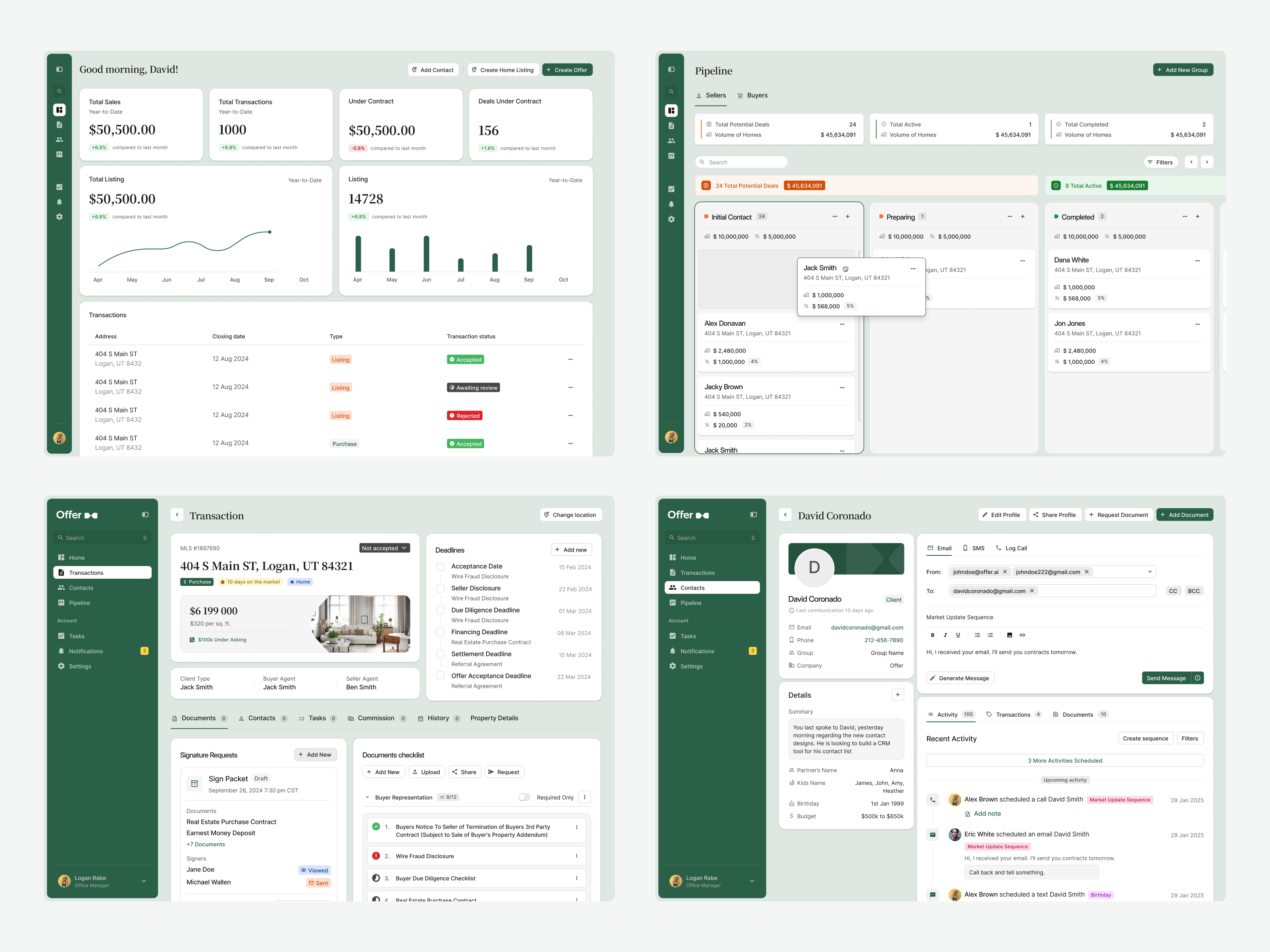Click the Search field in Transaction sidebar
This screenshot has width=1270, height=952.
[102, 538]
